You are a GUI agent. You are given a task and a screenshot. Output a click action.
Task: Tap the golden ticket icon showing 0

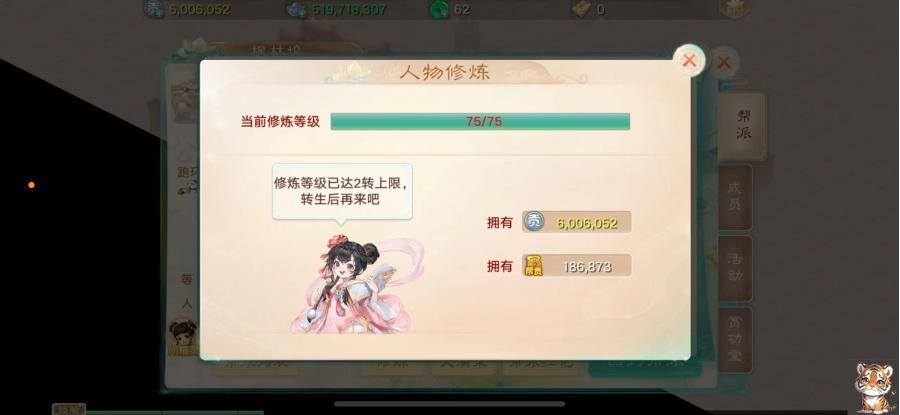tap(581, 9)
